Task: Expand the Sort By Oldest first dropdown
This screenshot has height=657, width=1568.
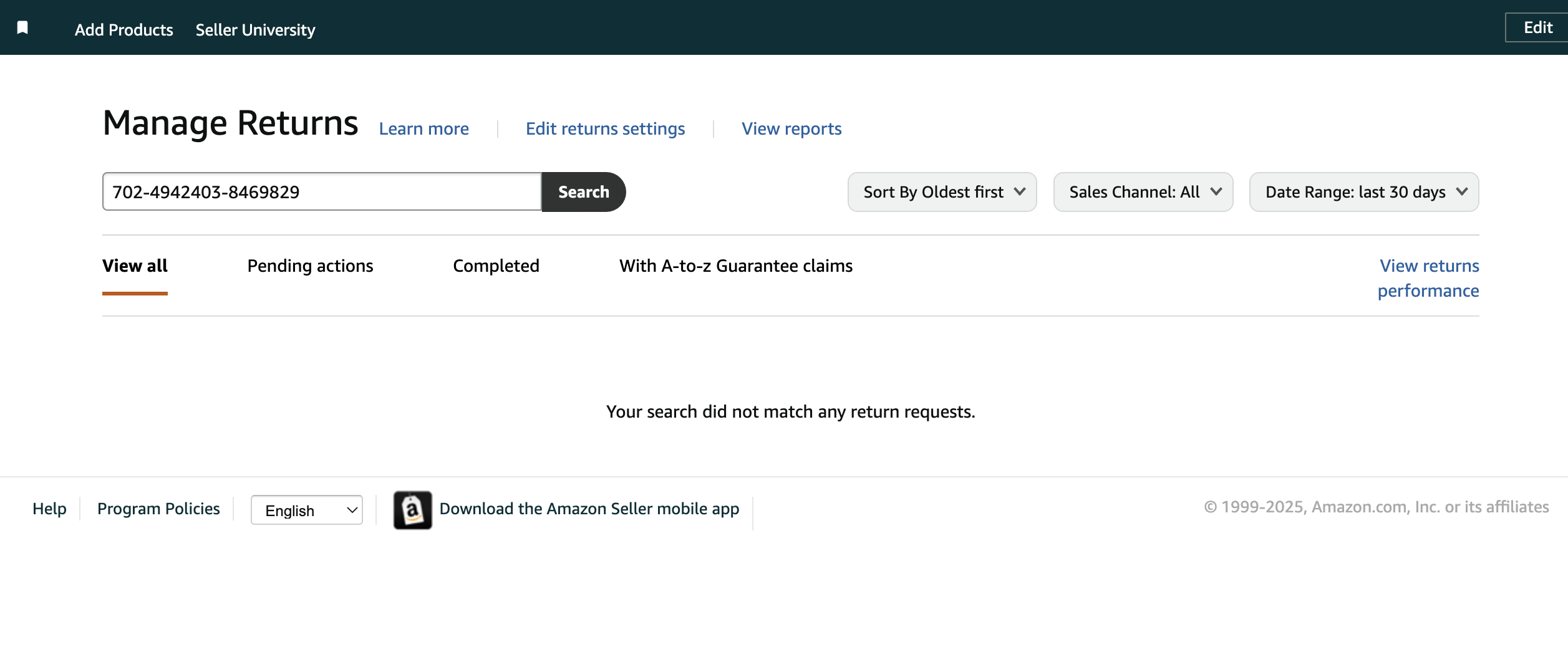Action: click(942, 191)
